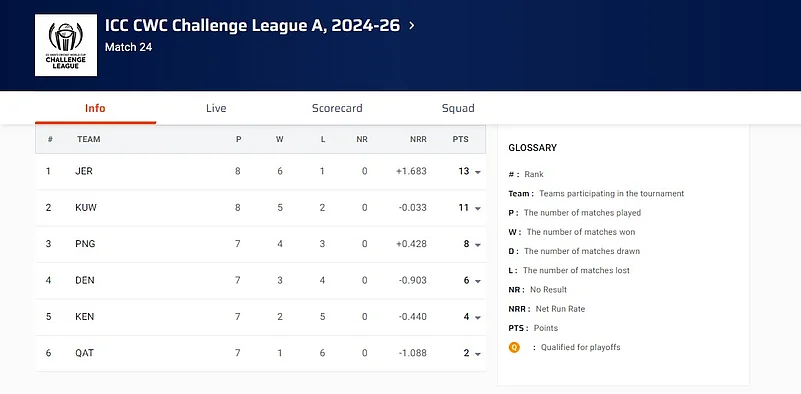
Task: Click the PNG team name
Action: (x=85, y=244)
